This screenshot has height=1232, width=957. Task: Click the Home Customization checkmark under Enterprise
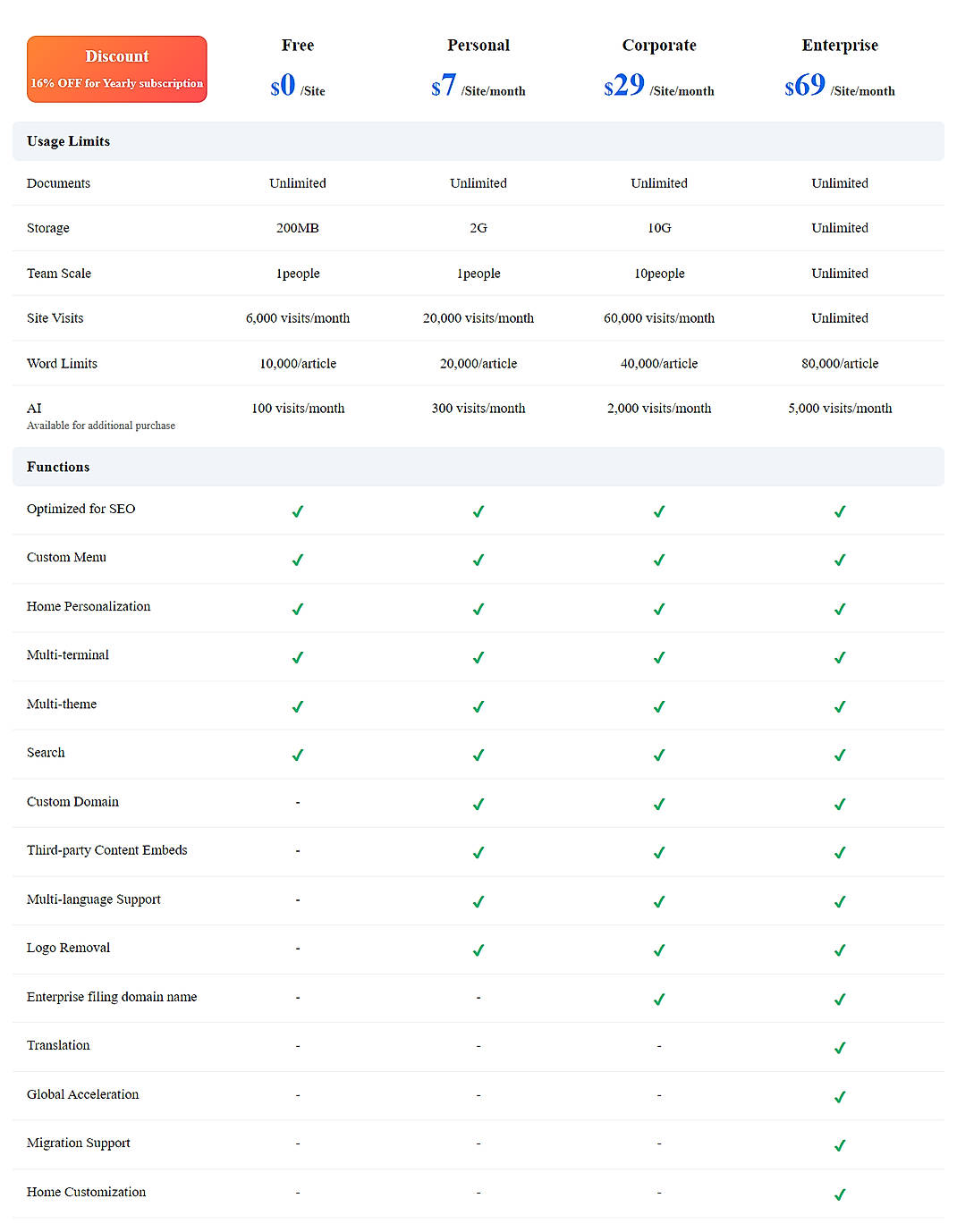coord(839,1194)
